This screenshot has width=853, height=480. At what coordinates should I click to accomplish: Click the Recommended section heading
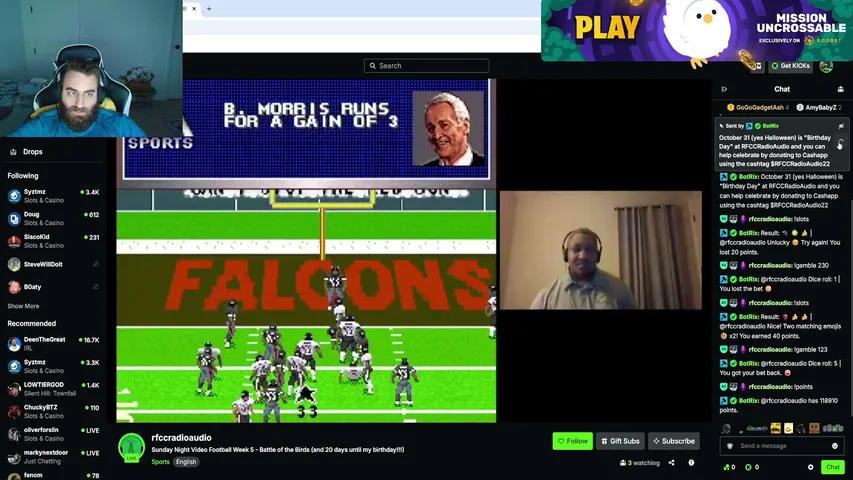(32, 323)
